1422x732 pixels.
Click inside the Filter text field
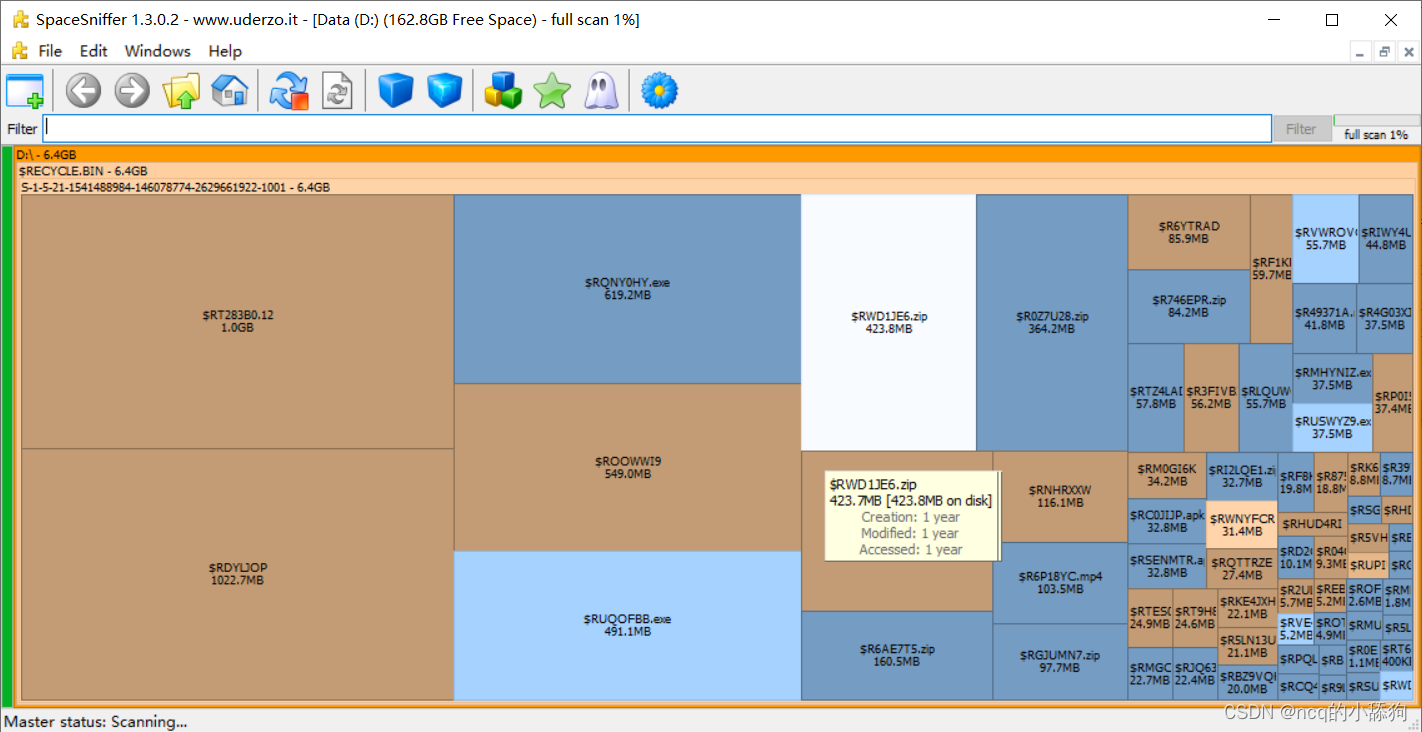657,128
